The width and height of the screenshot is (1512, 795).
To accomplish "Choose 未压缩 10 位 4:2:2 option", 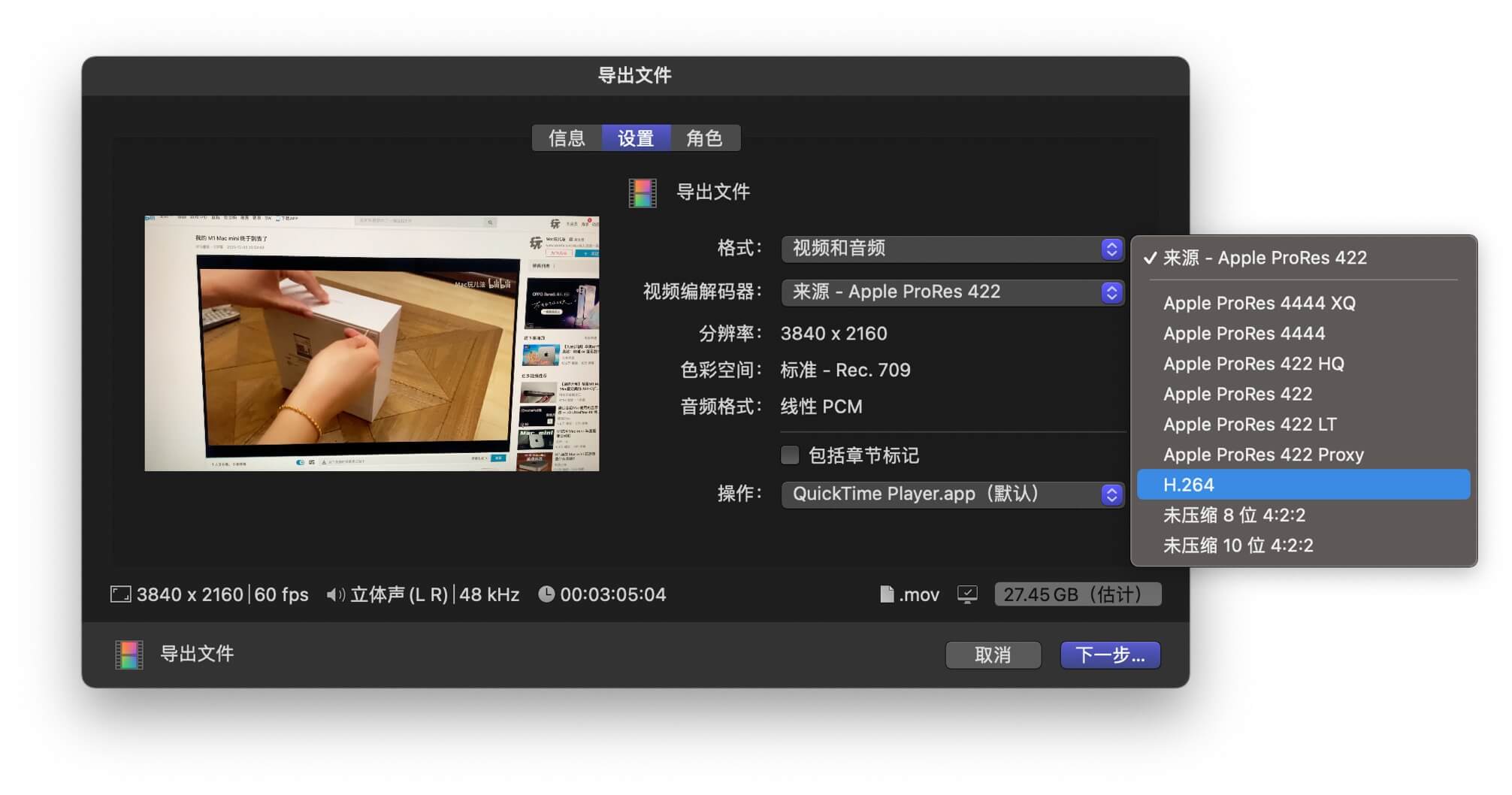I will 1304,546.
